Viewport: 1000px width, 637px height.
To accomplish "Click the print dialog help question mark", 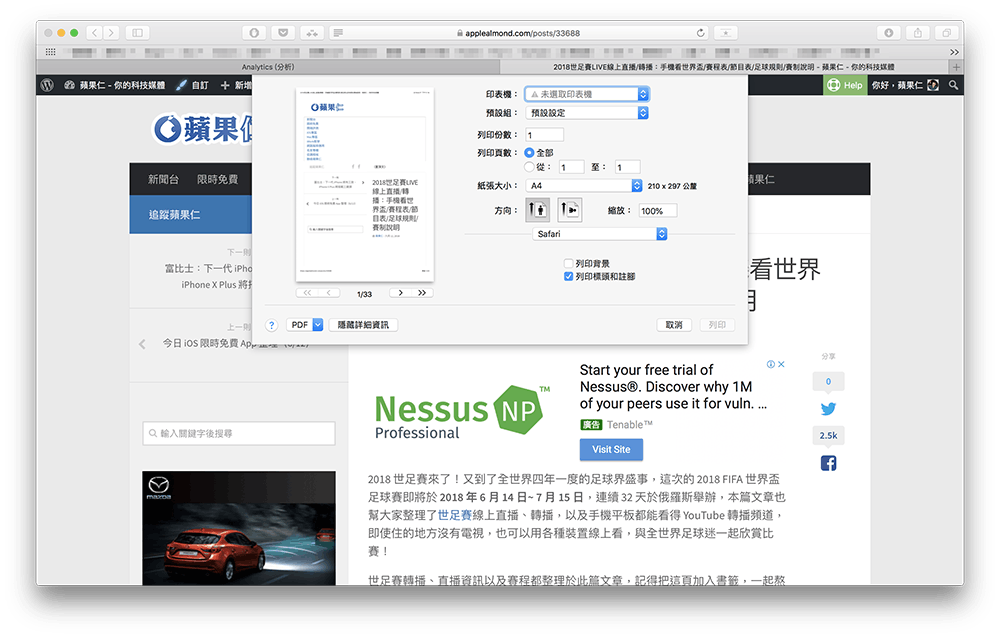I will pos(271,325).
